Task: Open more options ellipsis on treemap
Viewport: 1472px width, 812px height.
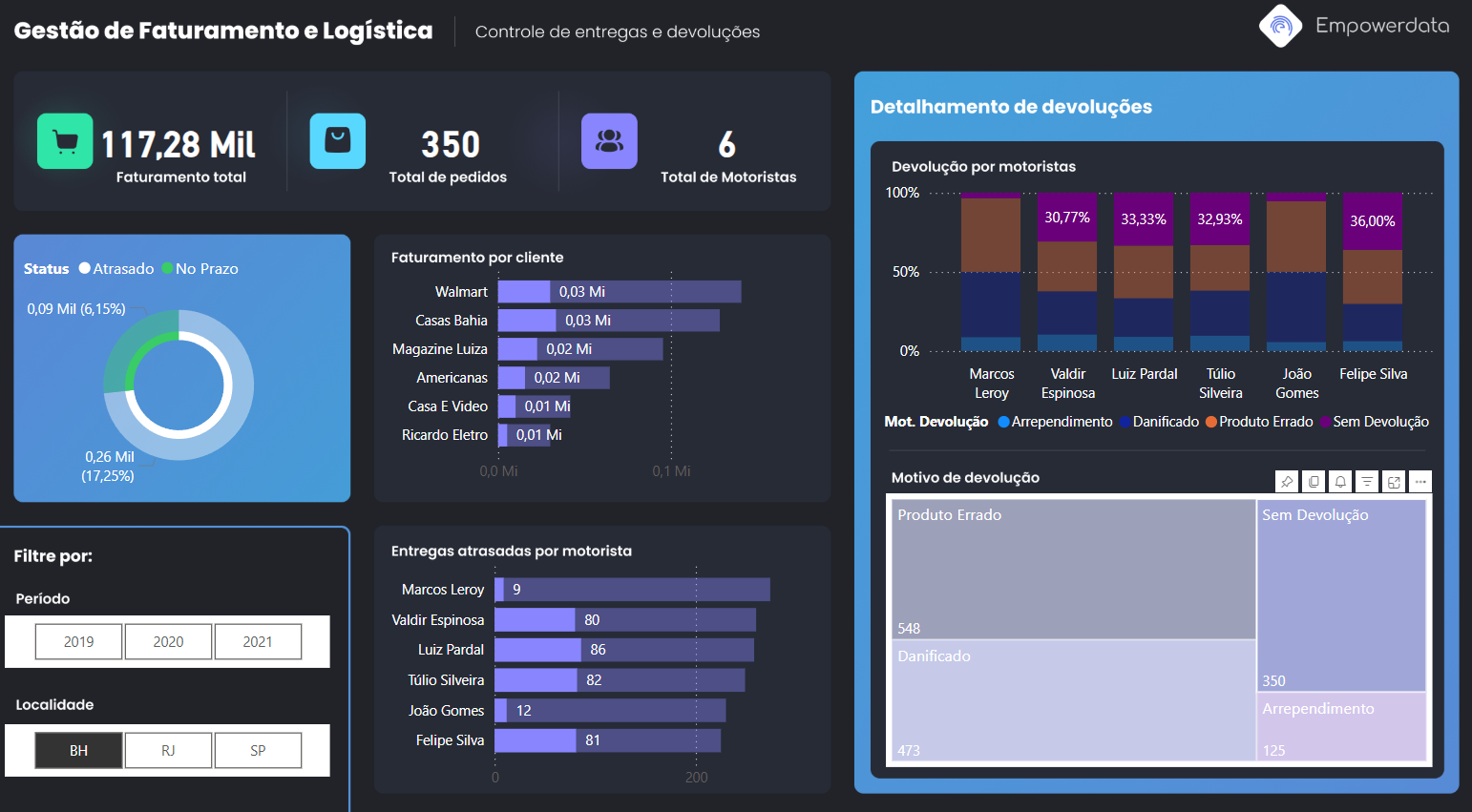Action: click(1420, 482)
